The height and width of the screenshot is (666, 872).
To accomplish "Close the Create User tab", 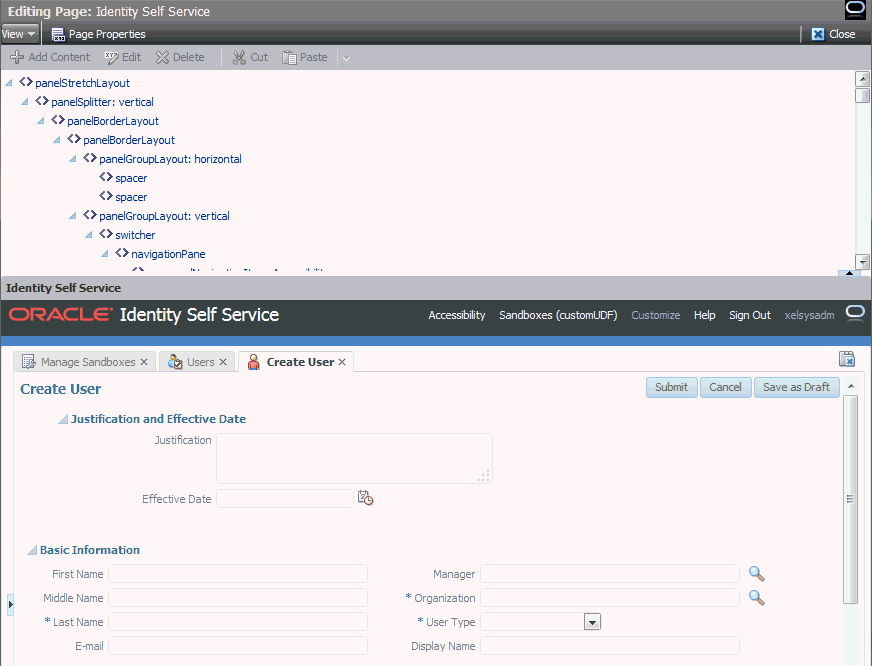I will click(342, 362).
